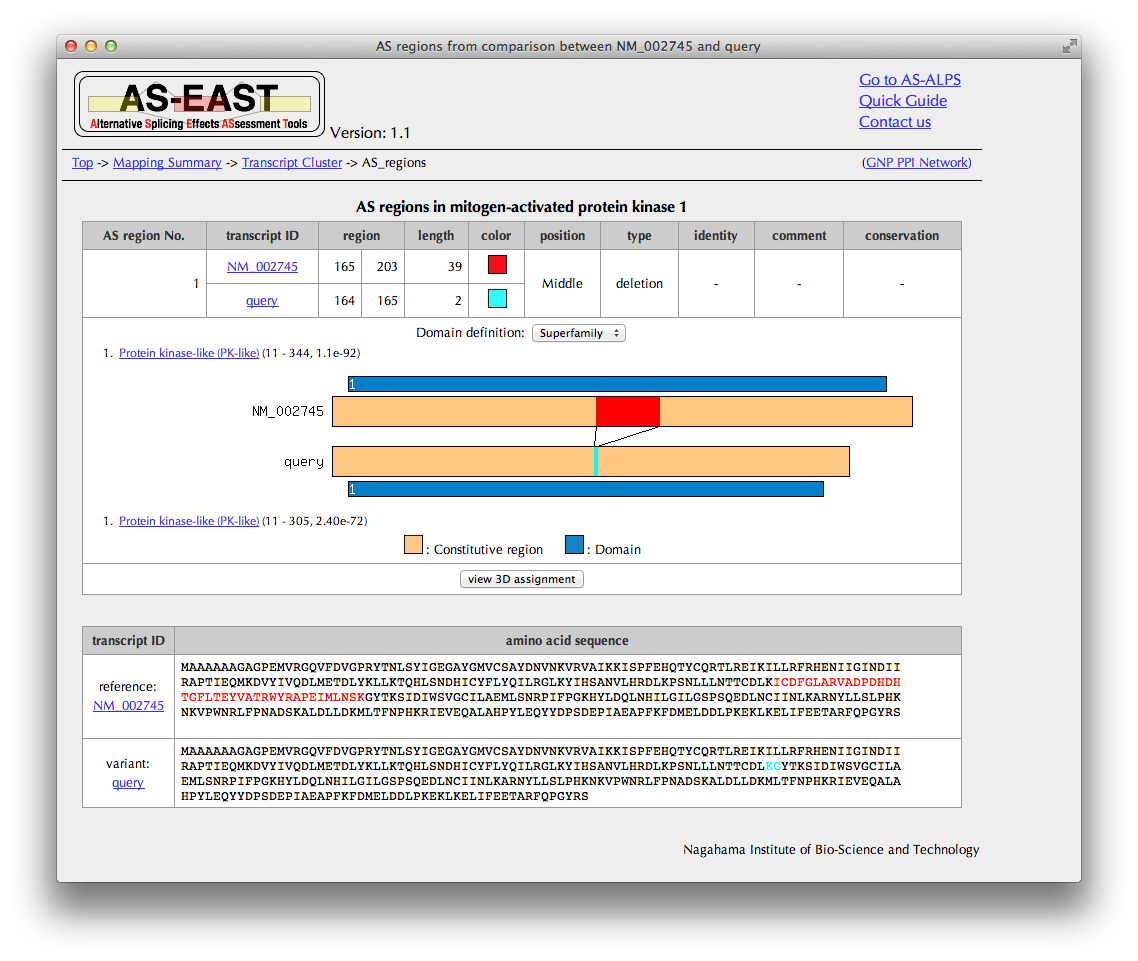
Task: Click the query link in AS region table
Action: [262, 301]
